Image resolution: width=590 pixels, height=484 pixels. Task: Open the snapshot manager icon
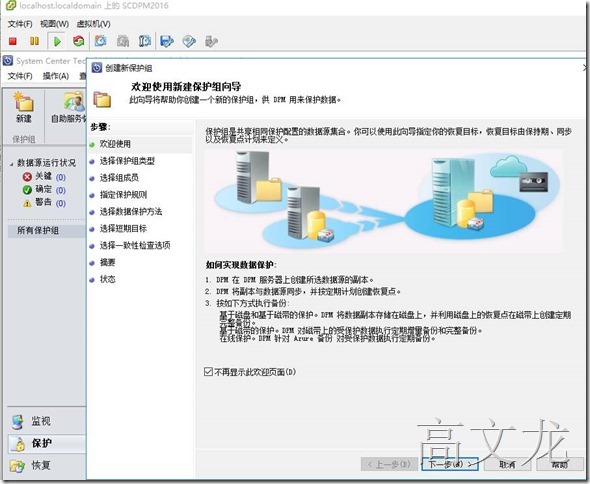pyautogui.click(x=145, y=41)
